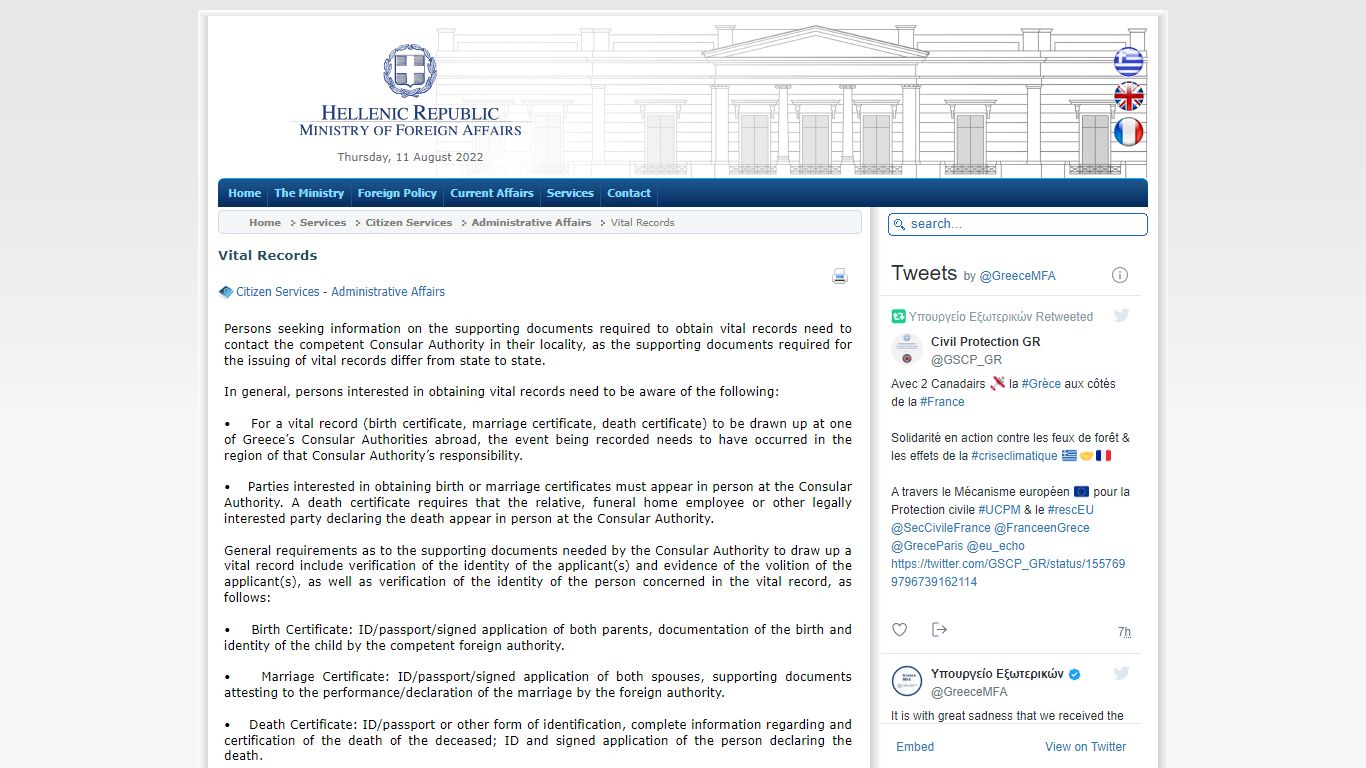Open Foreign Policy menu
The height and width of the screenshot is (768, 1366).
pos(397,193)
